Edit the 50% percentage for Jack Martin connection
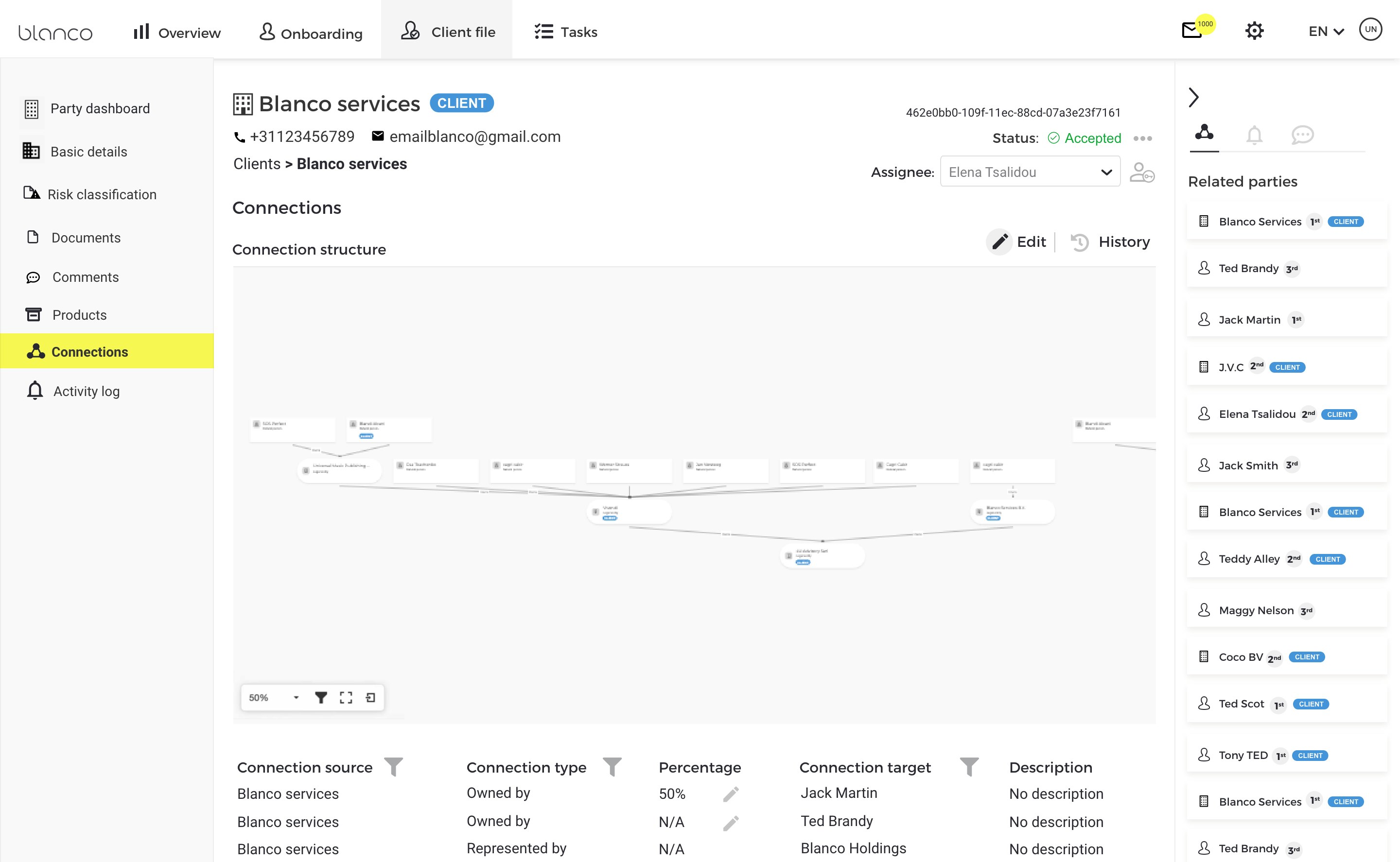This screenshot has height=862, width=1400. pyautogui.click(x=731, y=793)
